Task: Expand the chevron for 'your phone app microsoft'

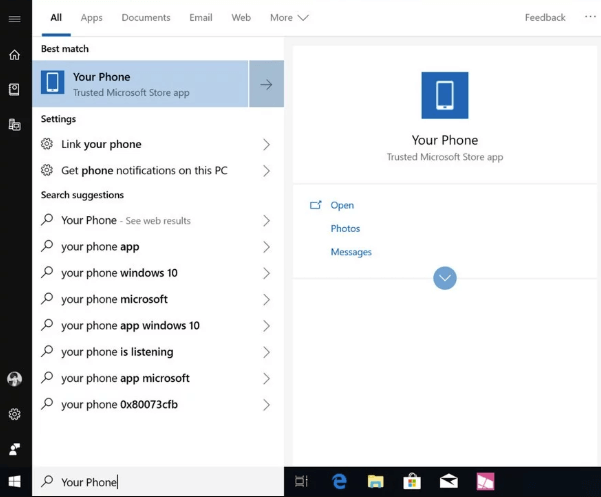Action: coord(266,379)
